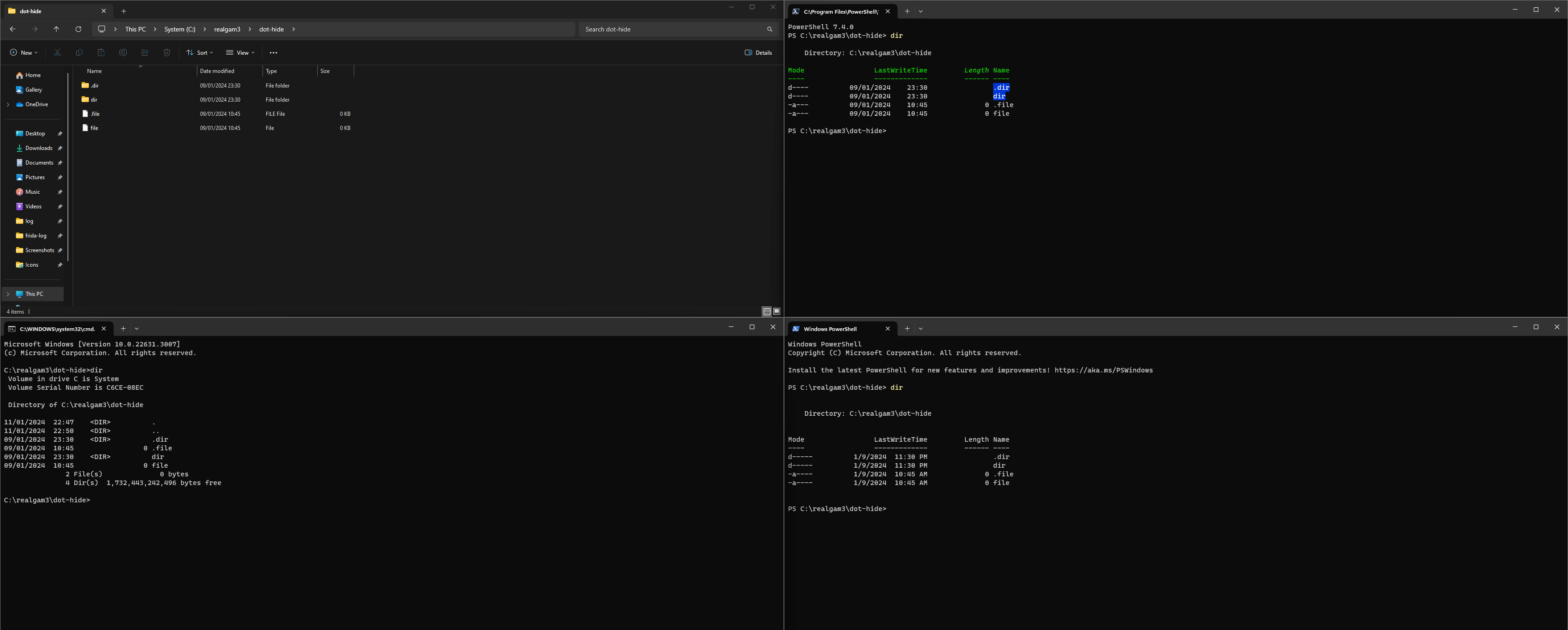This screenshot has width=1568, height=630.
Task: Click the forward navigation arrow in Explorer
Action: [x=35, y=29]
